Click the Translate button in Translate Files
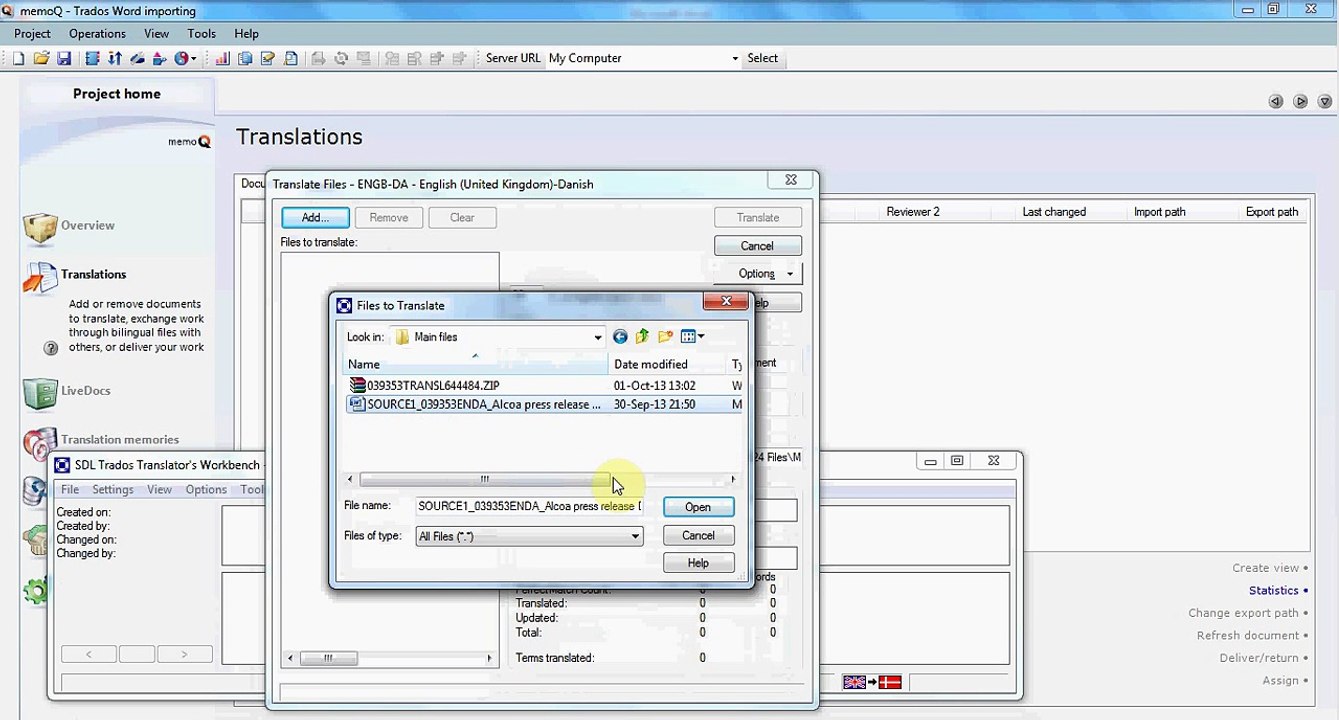 (x=758, y=217)
